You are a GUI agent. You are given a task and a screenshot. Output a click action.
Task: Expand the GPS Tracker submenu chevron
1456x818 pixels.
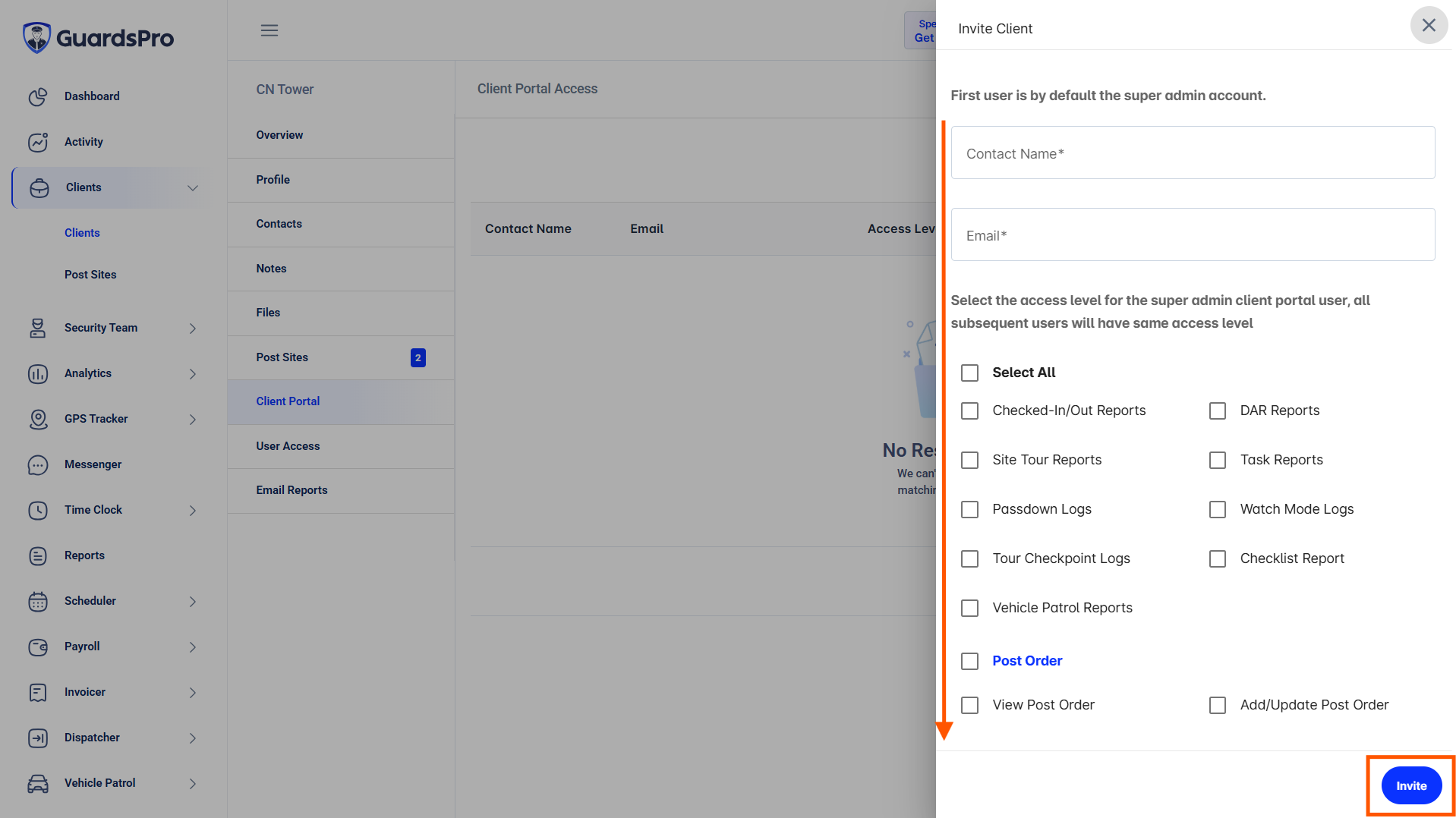click(x=193, y=419)
